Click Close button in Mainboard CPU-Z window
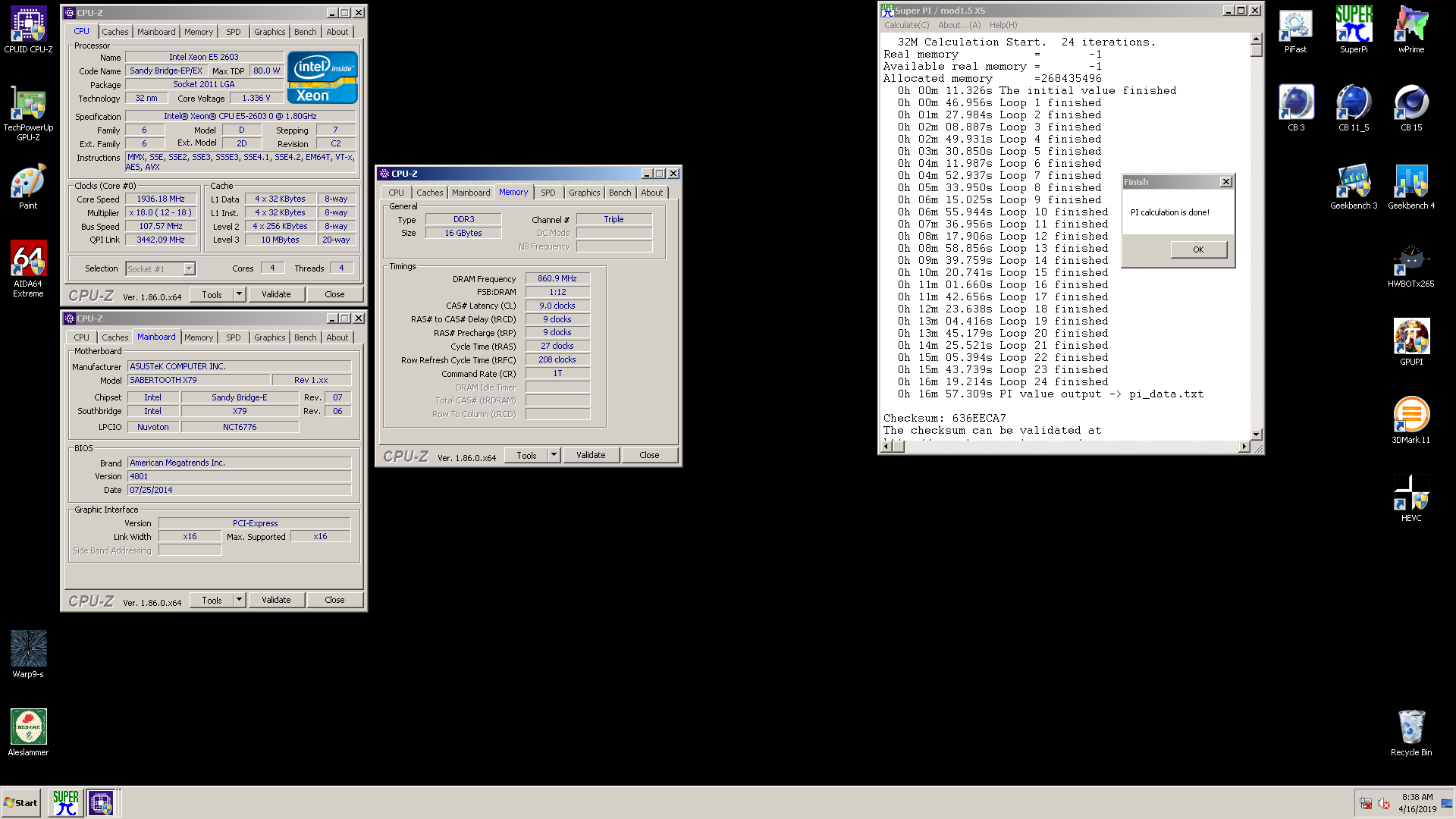 pyautogui.click(x=334, y=600)
